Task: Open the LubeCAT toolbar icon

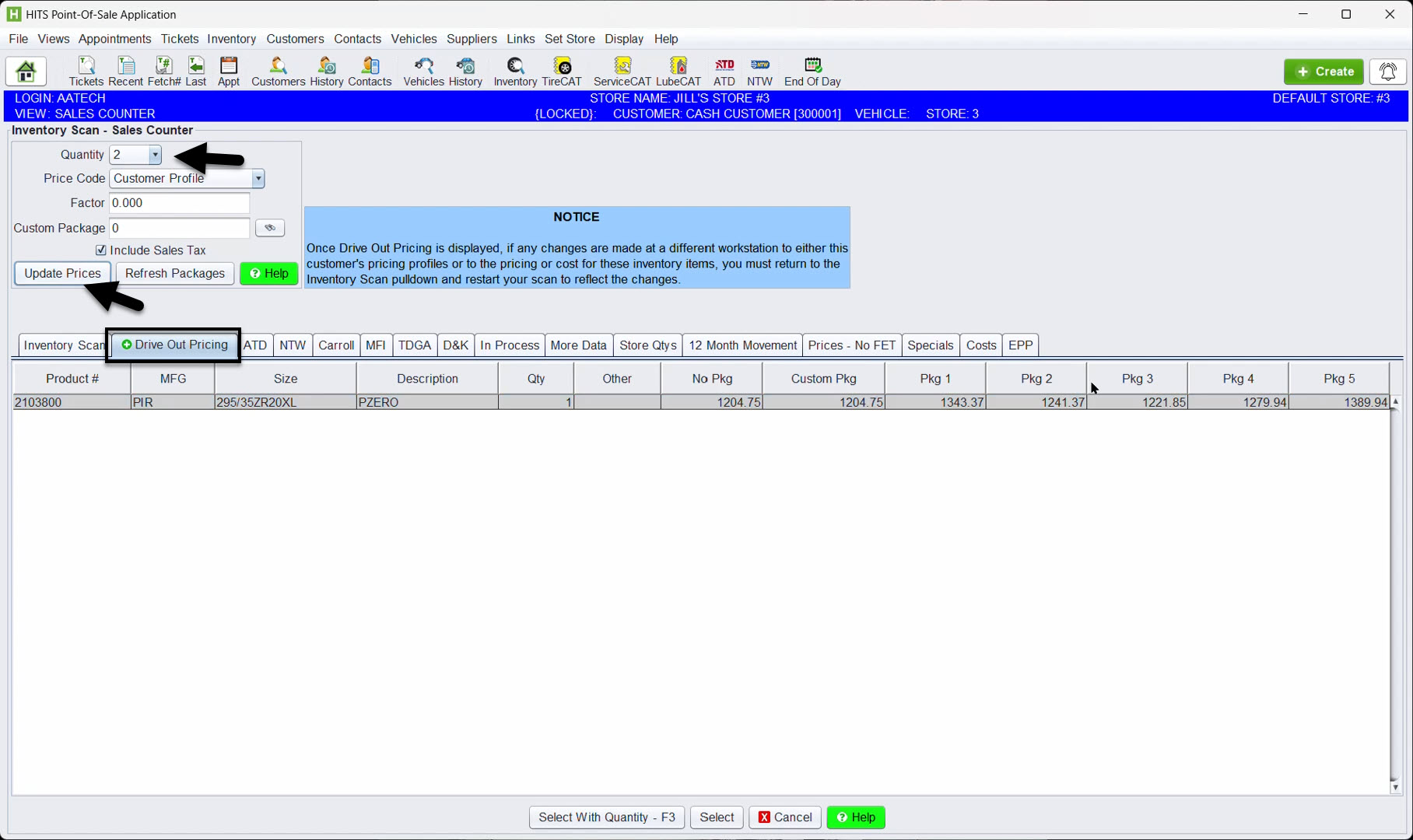Action: pyautogui.click(x=678, y=72)
